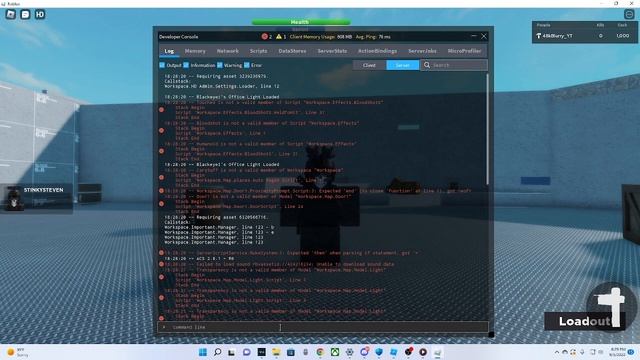
Task: Open the Roblox menu icon
Action: (x=11, y=15)
